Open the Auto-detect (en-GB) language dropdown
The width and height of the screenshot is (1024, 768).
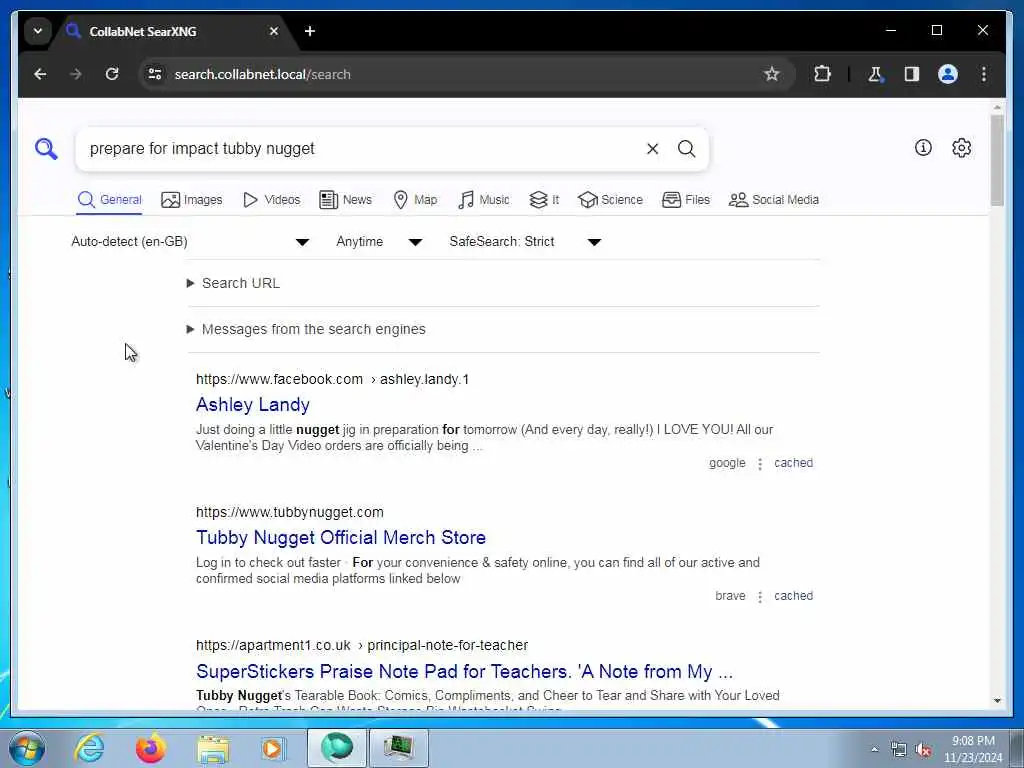(x=190, y=242)
